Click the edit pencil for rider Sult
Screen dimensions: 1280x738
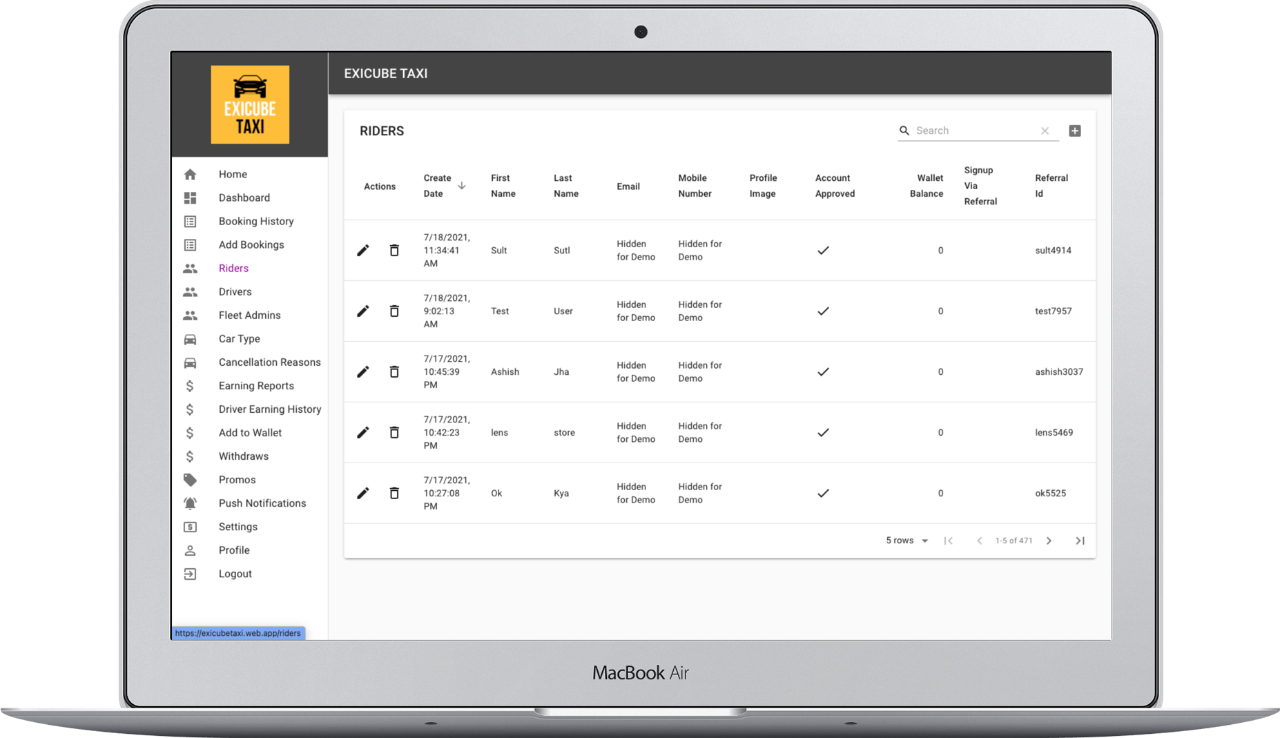click(363, 250)
